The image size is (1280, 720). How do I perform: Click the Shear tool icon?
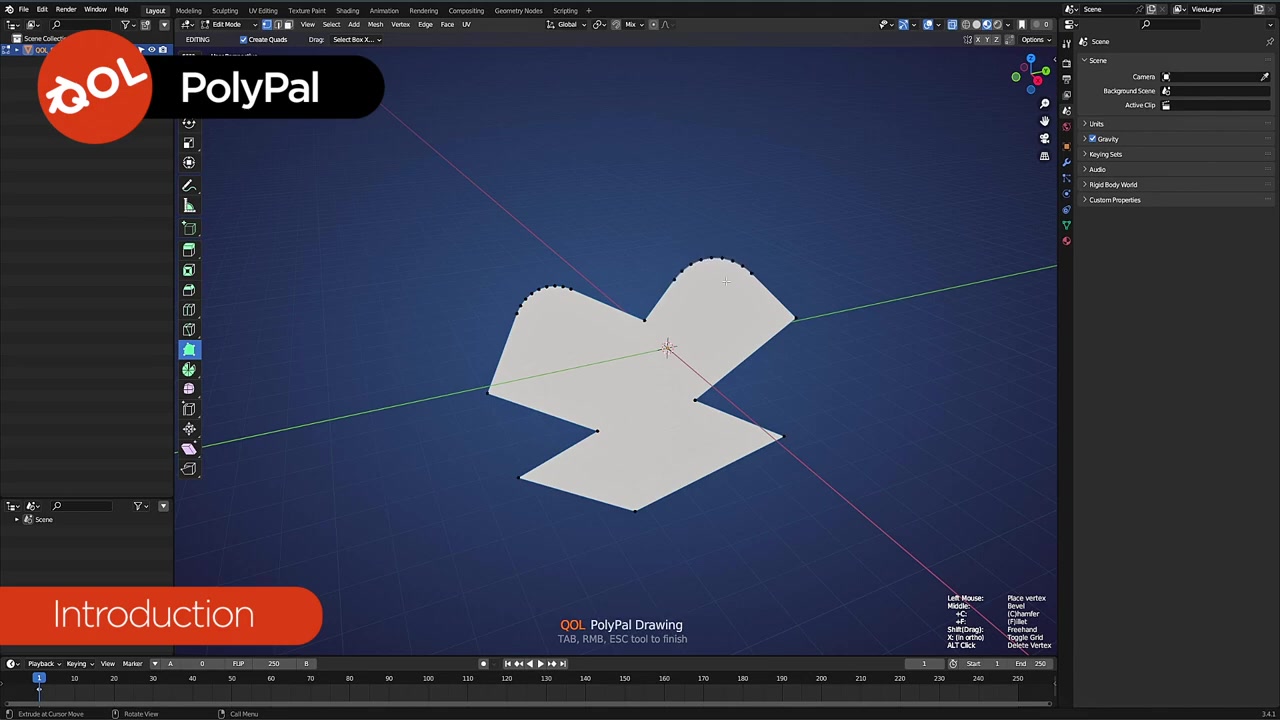(x=189, y=449)
